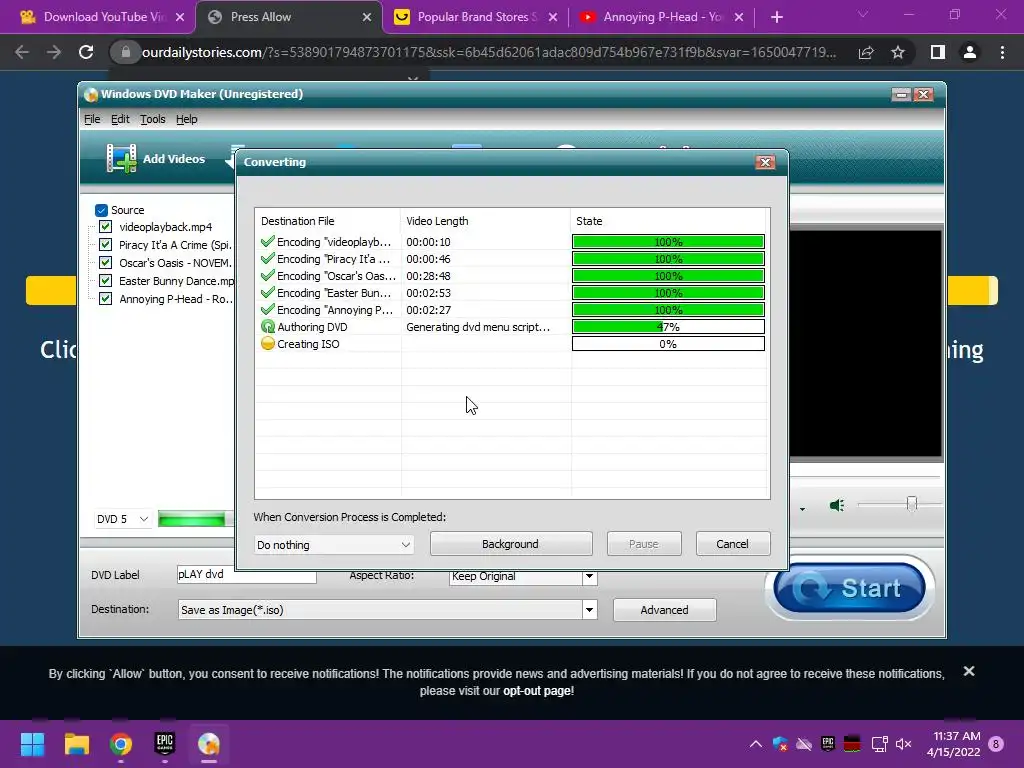Image resolution: width=1024 pixels, height=768 pixels.
Task: Uncheck the Oscar's Oasis video
Action: click(x=105, y=263)
